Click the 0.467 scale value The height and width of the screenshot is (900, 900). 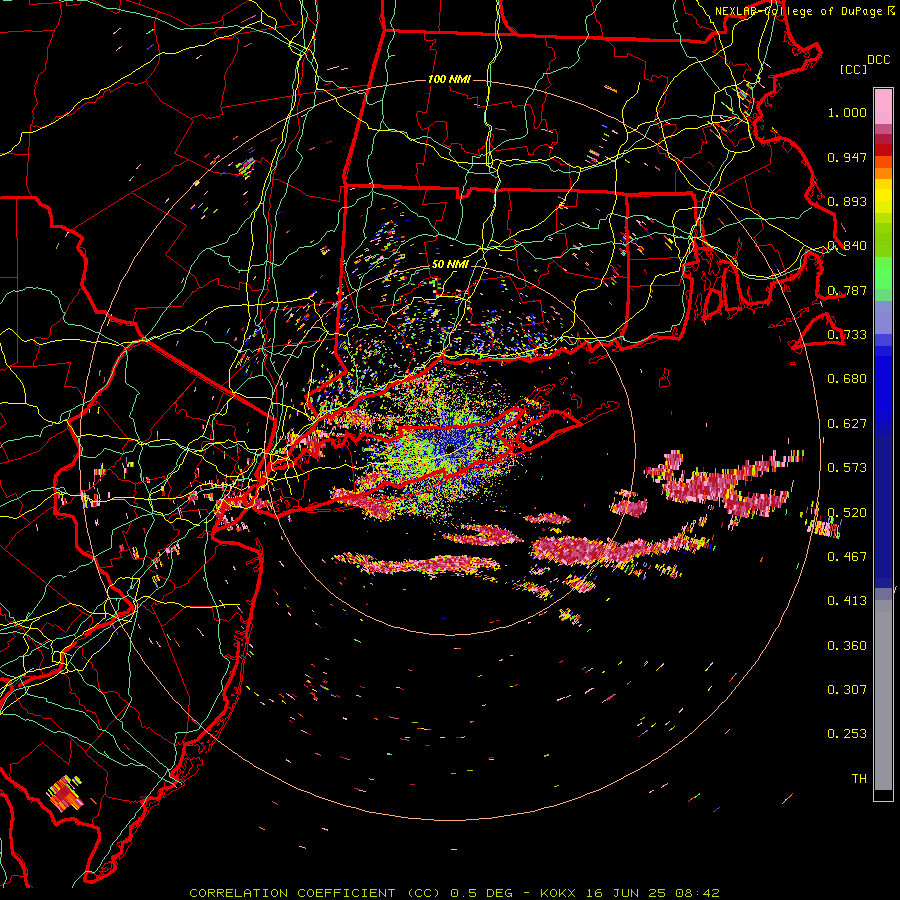(847, 557)
